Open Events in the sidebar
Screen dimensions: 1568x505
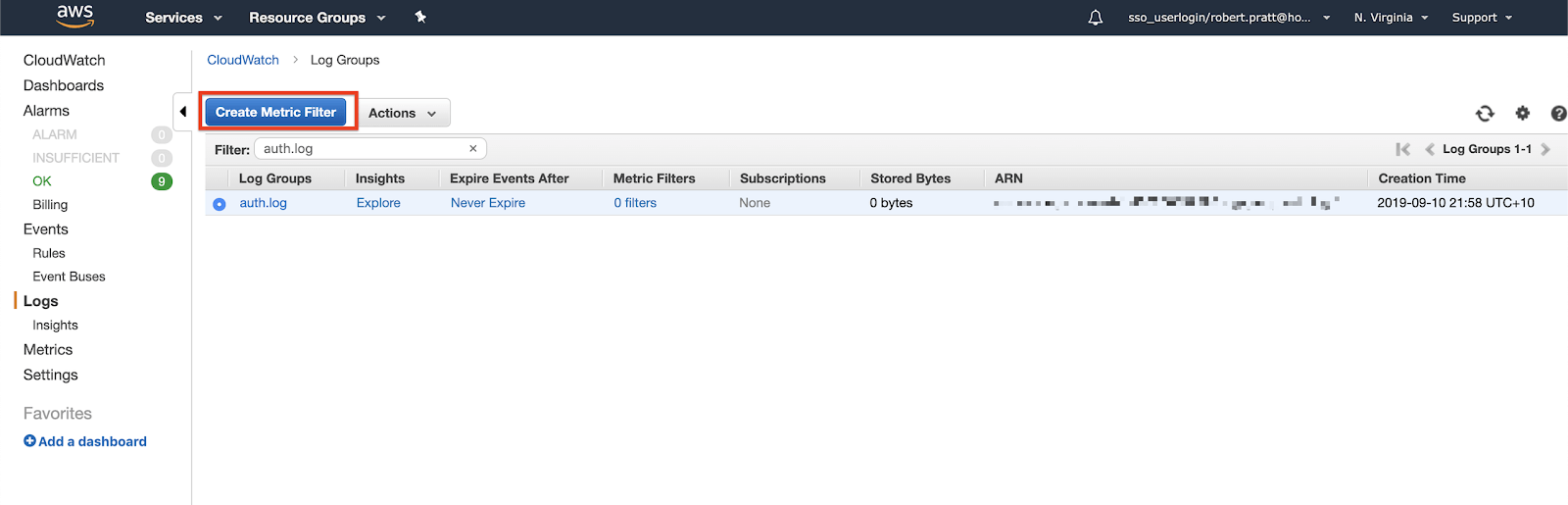[x=46, y=229]
